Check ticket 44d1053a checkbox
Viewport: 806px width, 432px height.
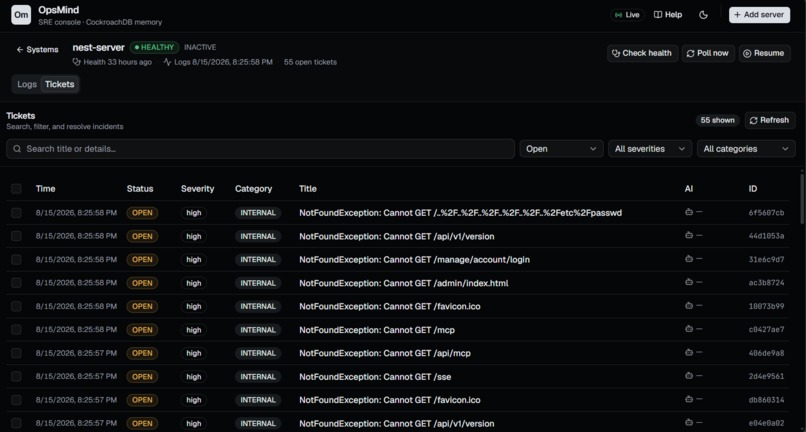pos(16,236)
